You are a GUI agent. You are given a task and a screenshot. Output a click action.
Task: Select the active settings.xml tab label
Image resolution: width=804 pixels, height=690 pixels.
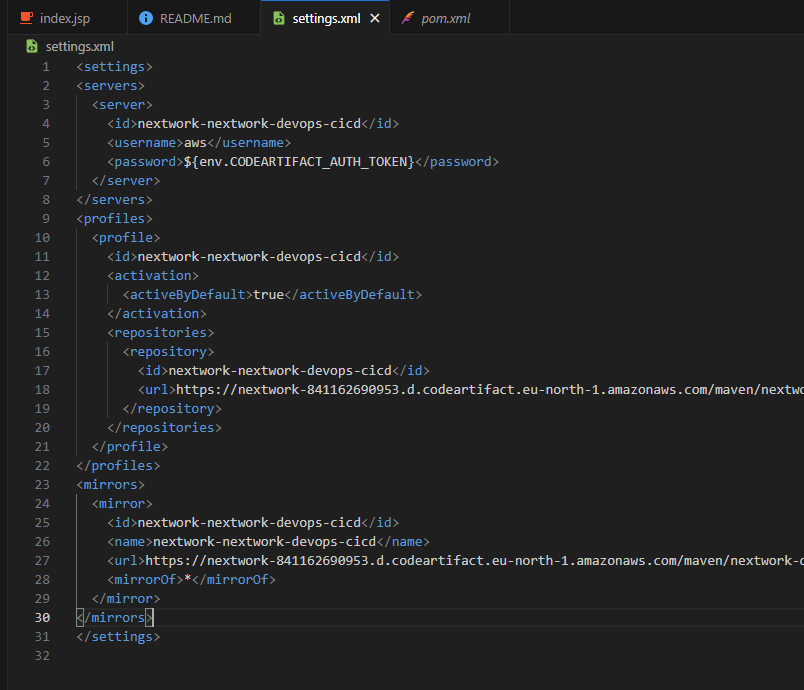click(x=325, y=17)
